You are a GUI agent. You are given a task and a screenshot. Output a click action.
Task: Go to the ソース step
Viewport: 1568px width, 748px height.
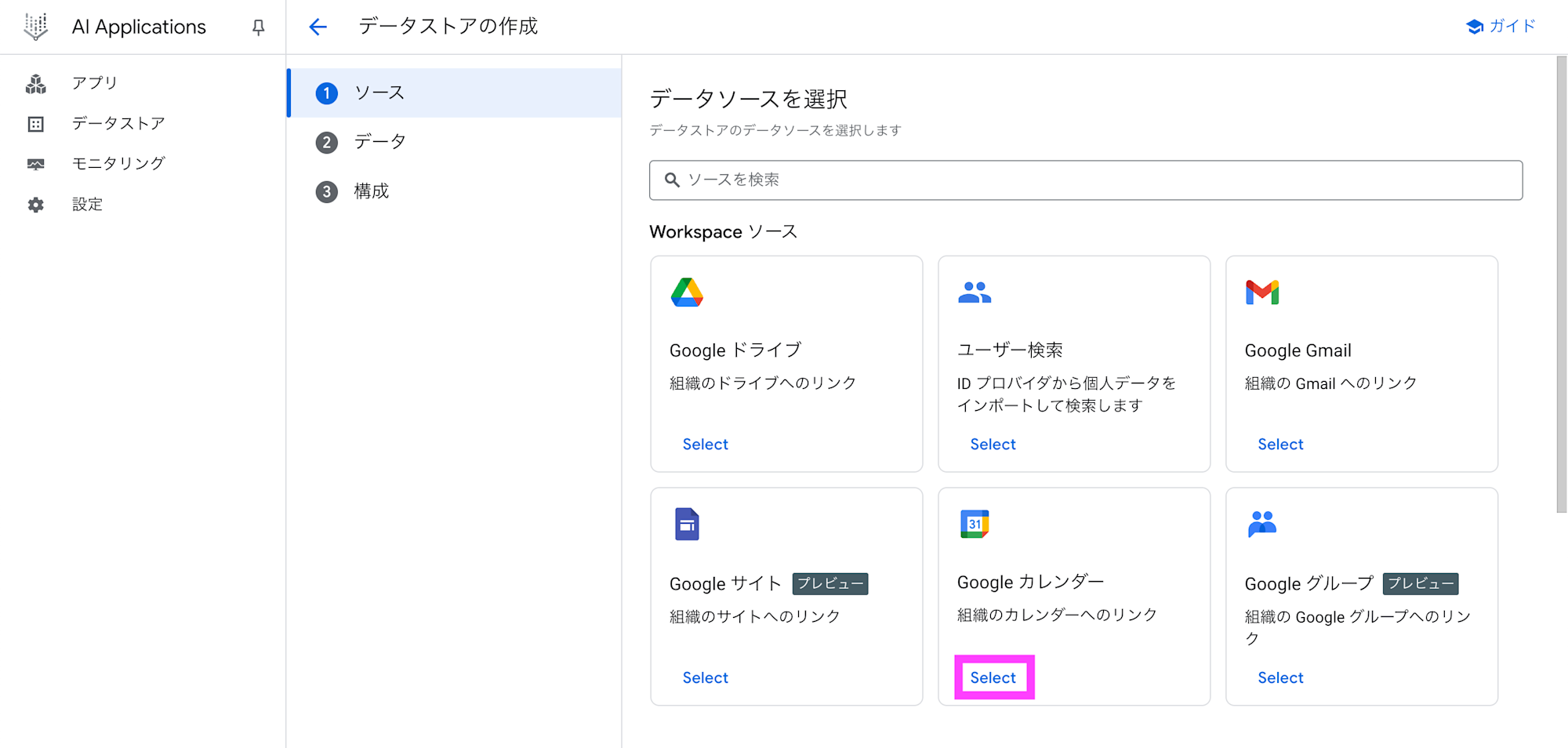455,93
